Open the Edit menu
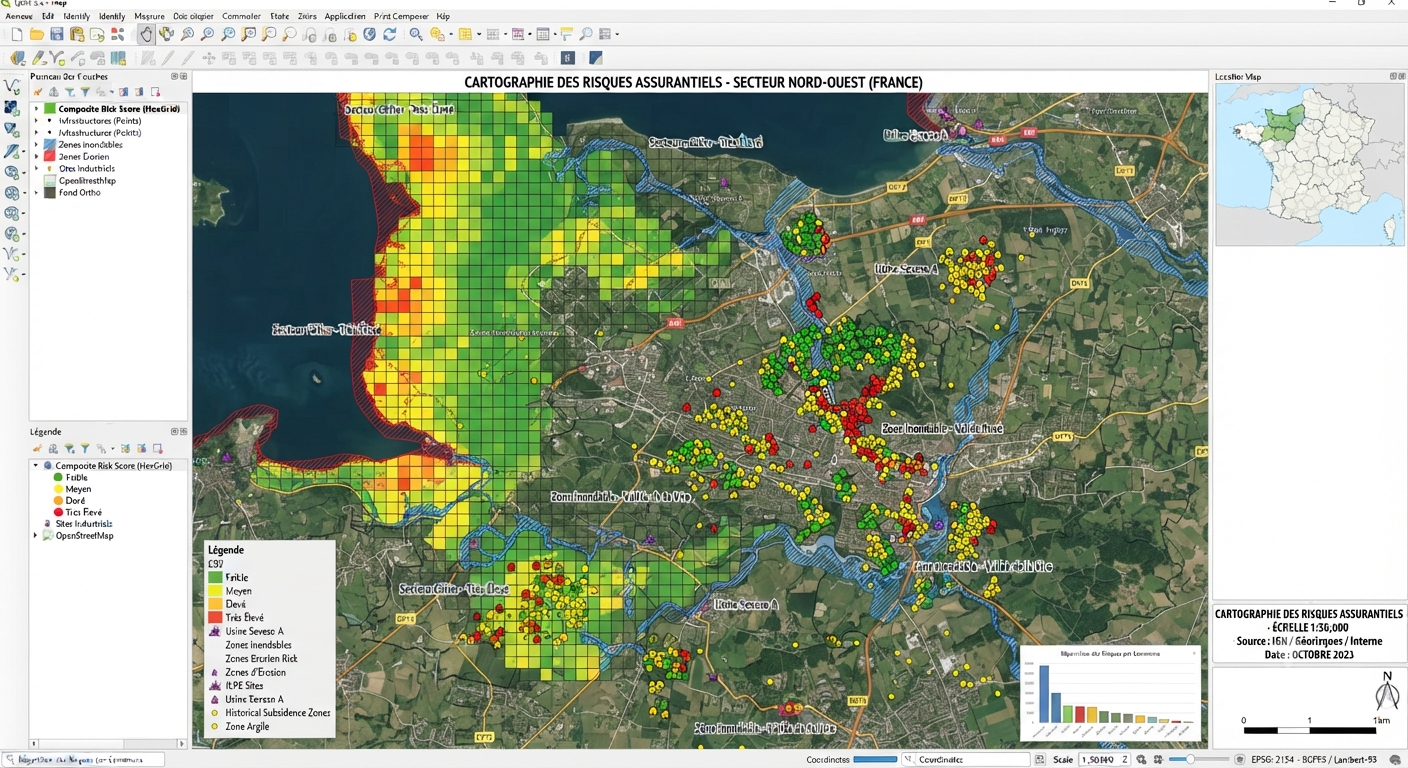1408x768 pixels. 48,16
